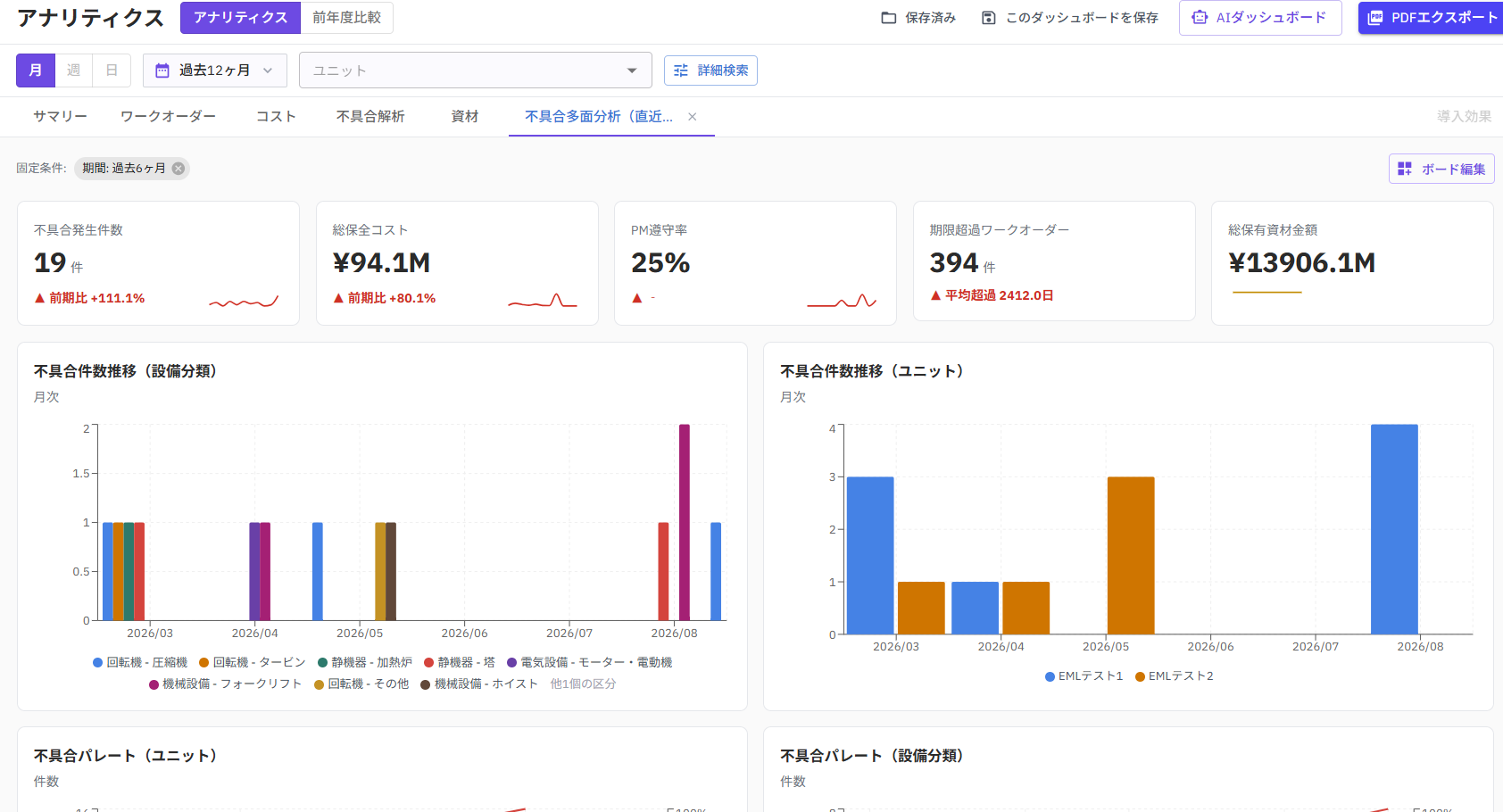
Task: Click the AI dashboard robot icon
Action: (x=1200, y=18)
